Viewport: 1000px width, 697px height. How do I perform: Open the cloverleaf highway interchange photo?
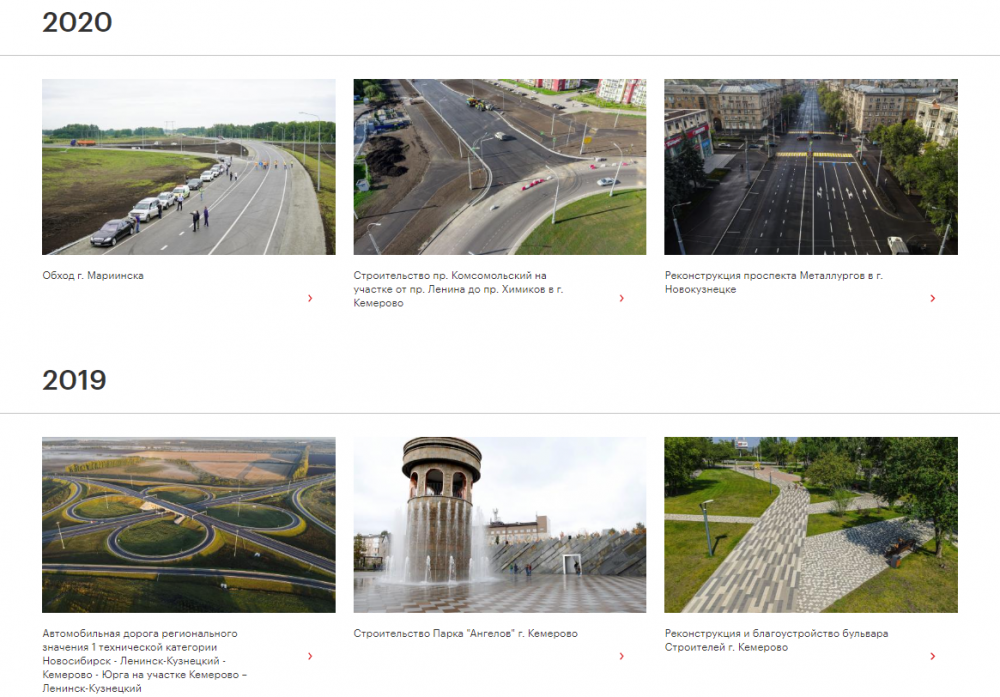188,525
